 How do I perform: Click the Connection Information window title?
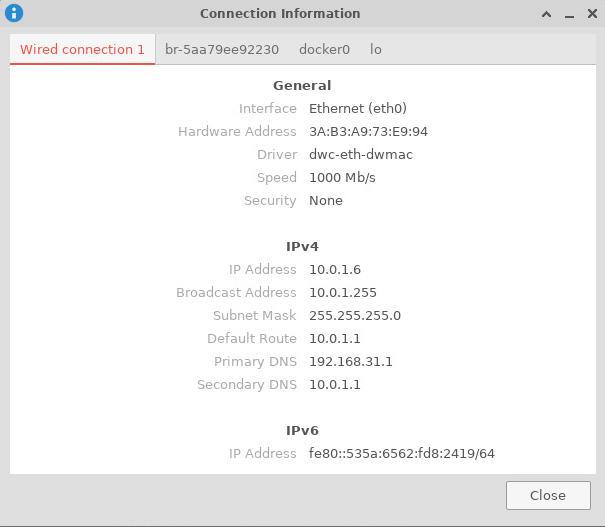pyautogui.click(x=280, y=14)
